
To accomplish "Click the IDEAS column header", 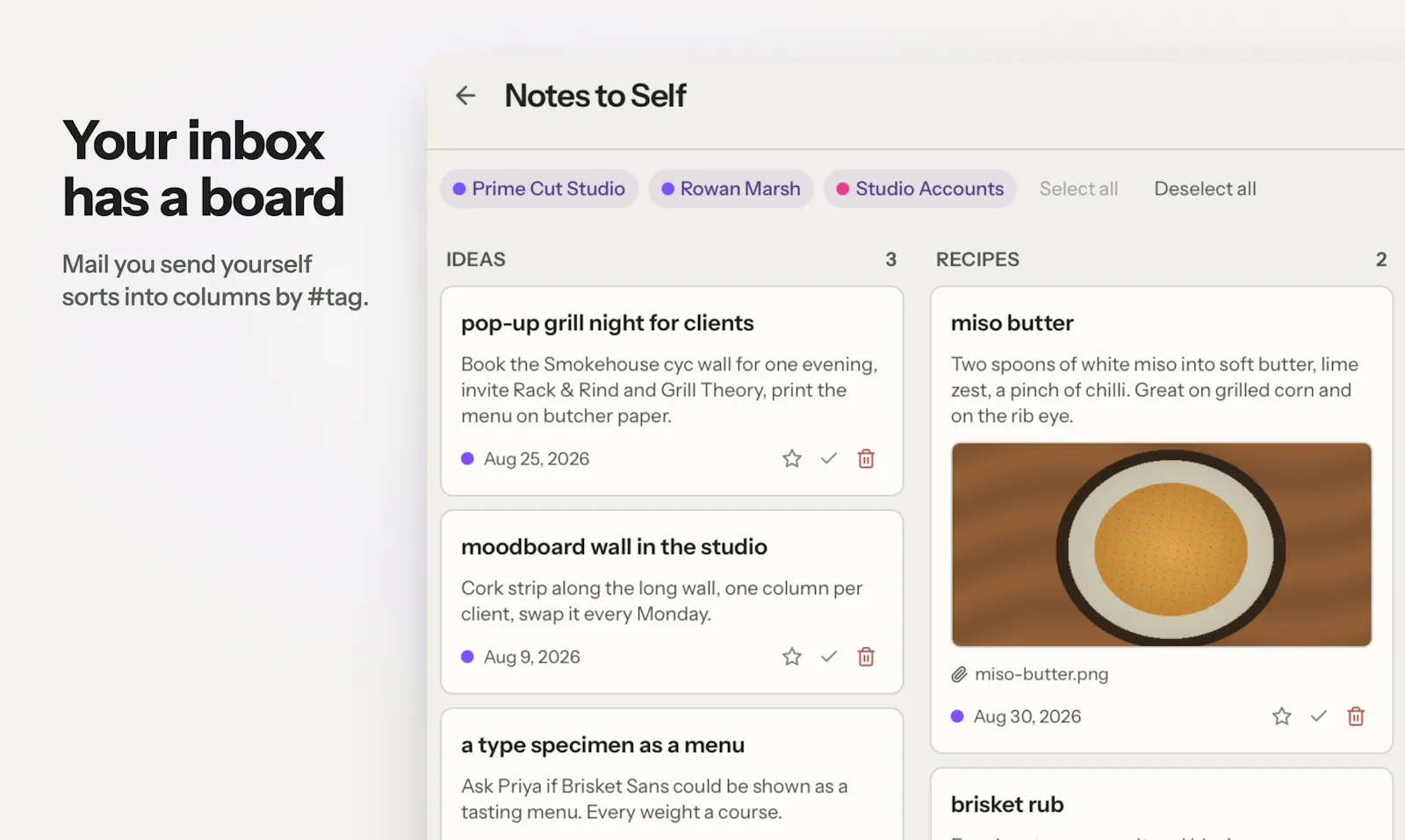I will click(x=476, y=260).
